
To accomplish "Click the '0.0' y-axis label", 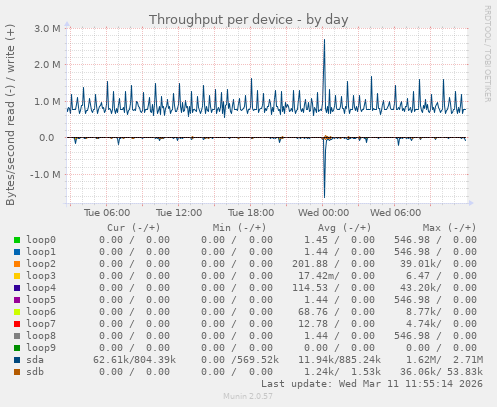I will tap(47, 138).
